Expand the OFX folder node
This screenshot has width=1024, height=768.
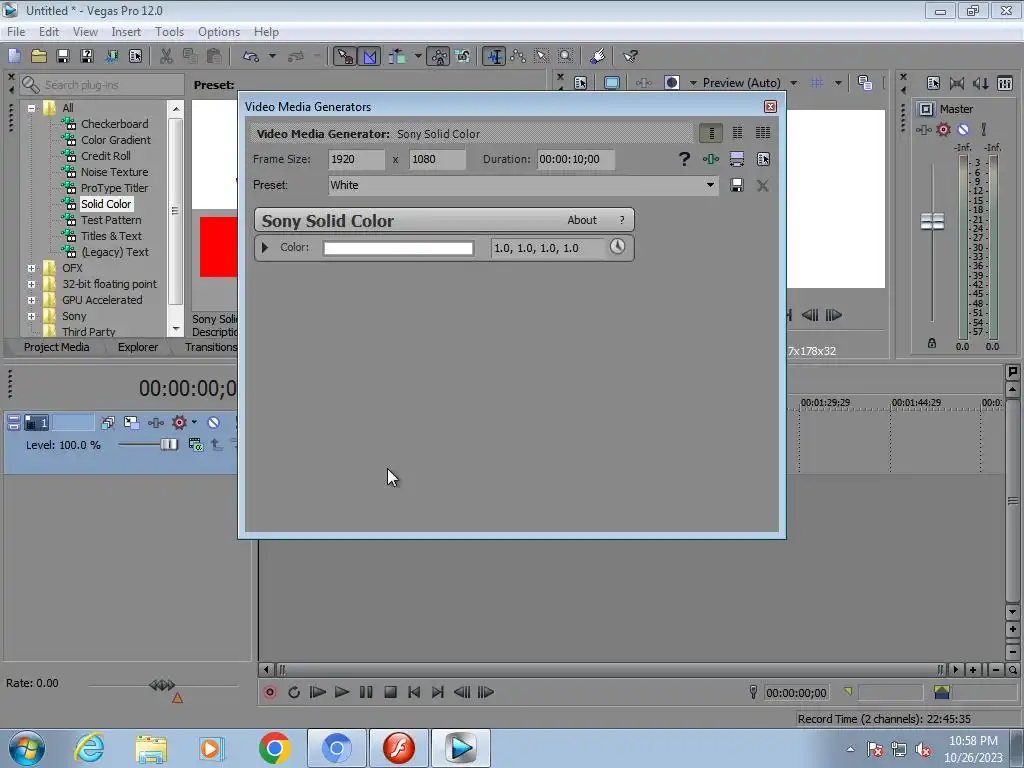click(31, 268)
